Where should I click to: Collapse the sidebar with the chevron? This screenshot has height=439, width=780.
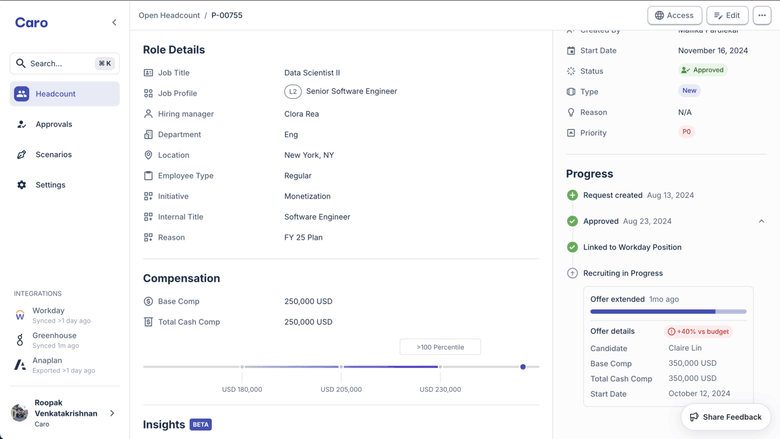(x=114, y=22)
